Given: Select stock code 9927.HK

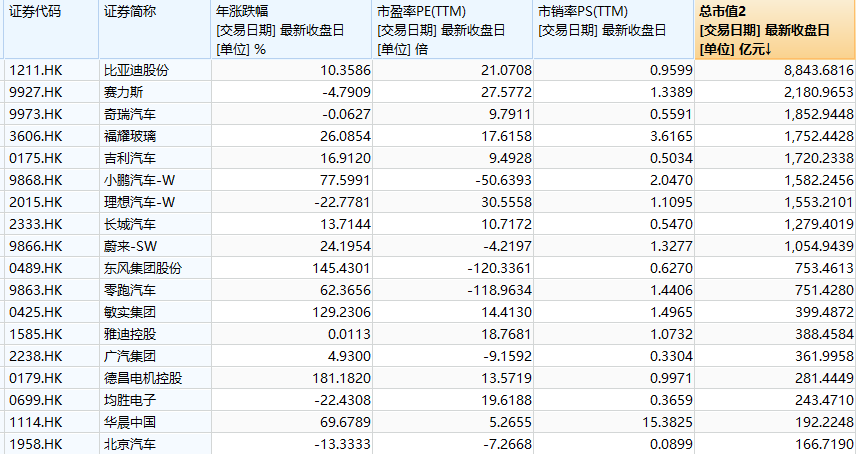Looking at the screenshot, I should click(x=36, y=92).
